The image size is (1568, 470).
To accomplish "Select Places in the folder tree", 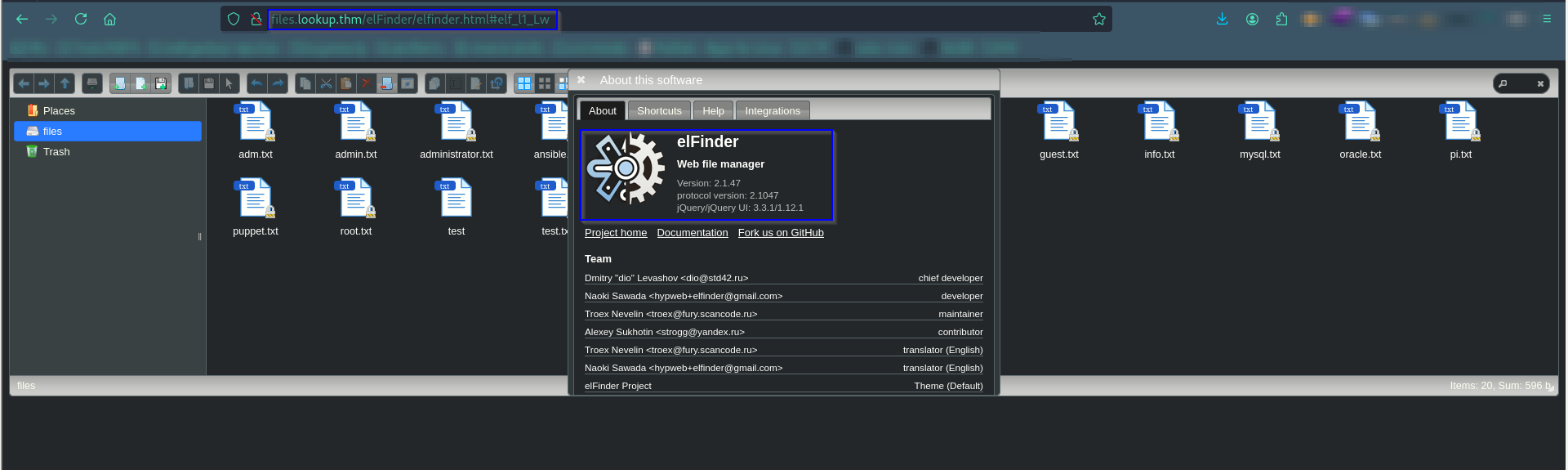I will click(x=108, y=111).
